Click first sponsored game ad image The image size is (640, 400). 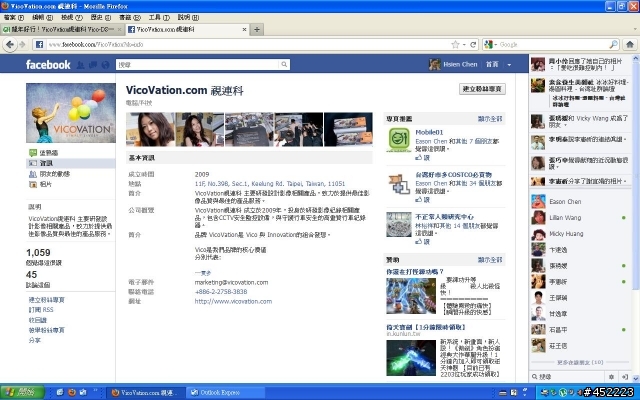pos(411,296)
